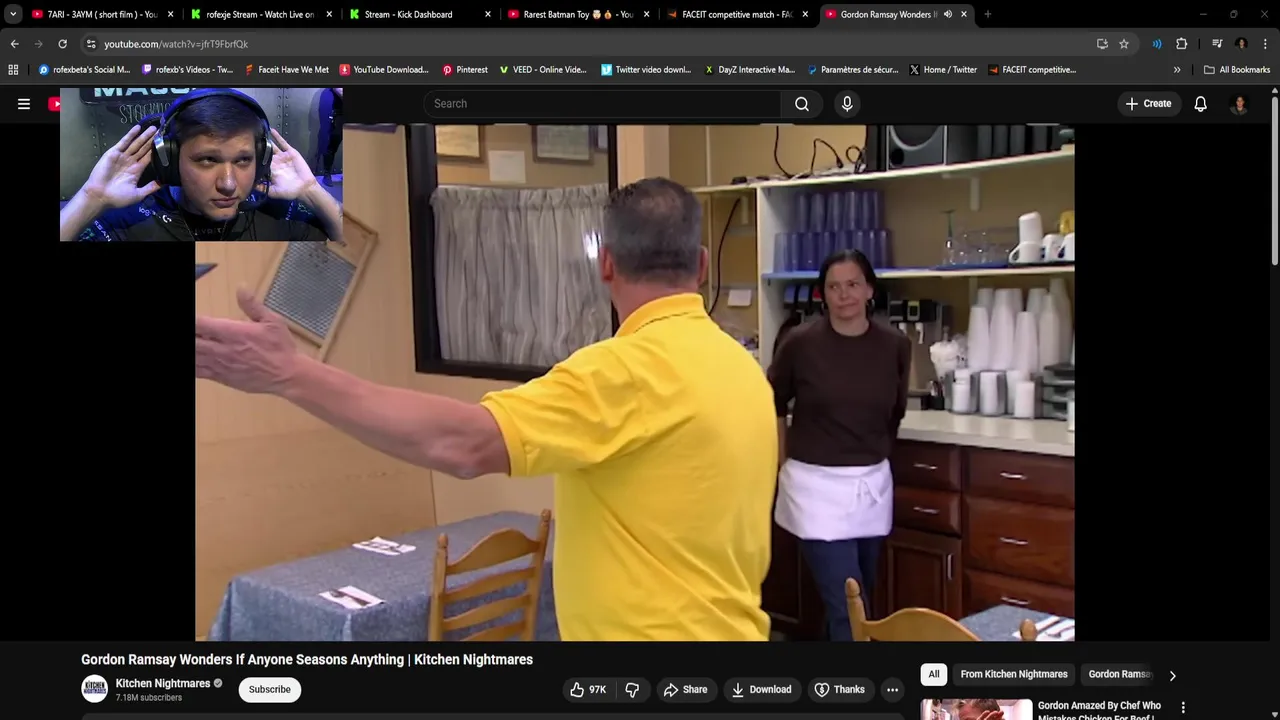Open options menu for Gordon Amazed video
The image size is (1280, 720).
1183,708
